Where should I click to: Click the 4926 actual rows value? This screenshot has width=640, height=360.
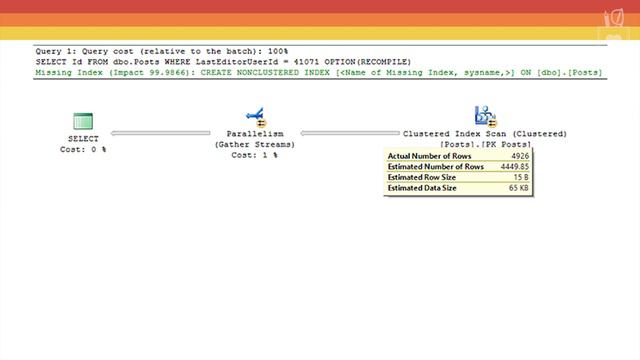coord(520,156)
